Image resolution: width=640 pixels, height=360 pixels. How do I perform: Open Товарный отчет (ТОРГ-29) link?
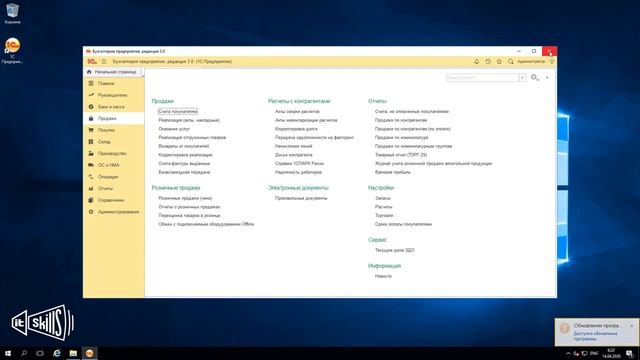pyautogui.click(x=401, y=155)
